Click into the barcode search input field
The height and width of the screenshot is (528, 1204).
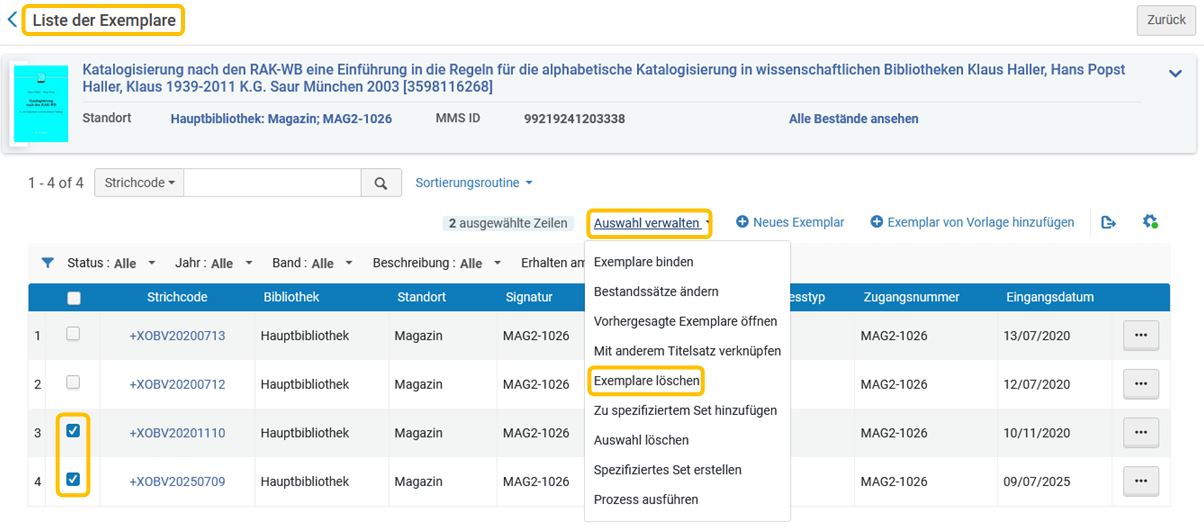click(272, 183)
